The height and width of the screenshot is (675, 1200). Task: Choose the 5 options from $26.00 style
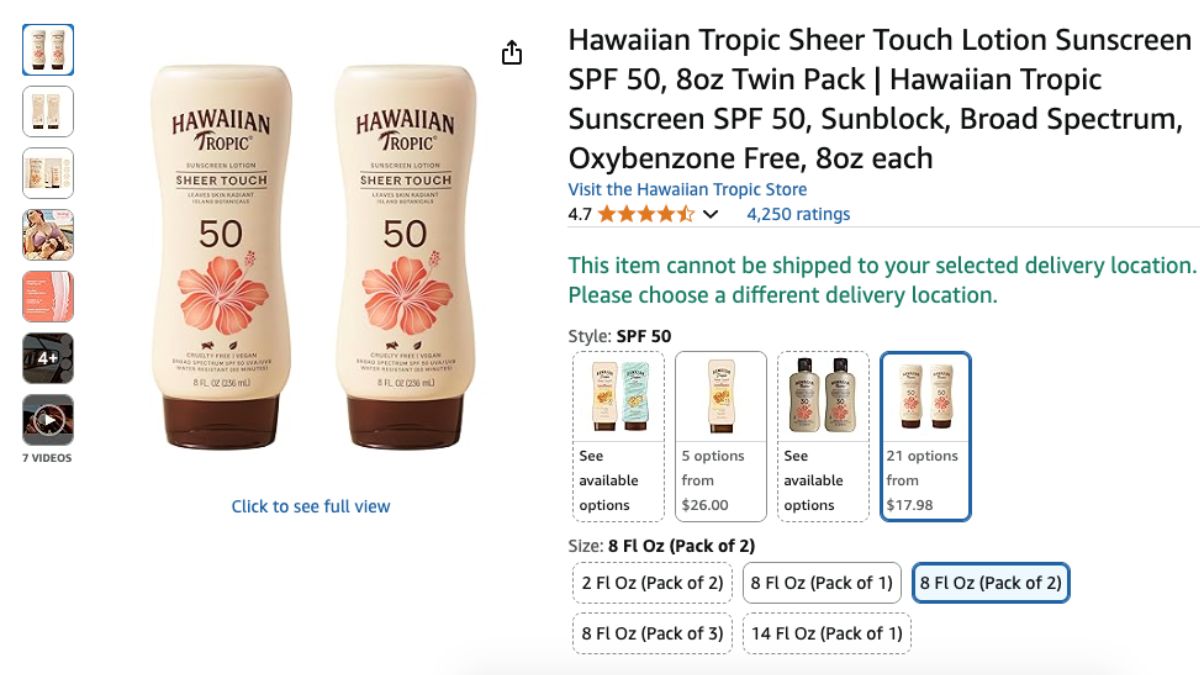721,436
